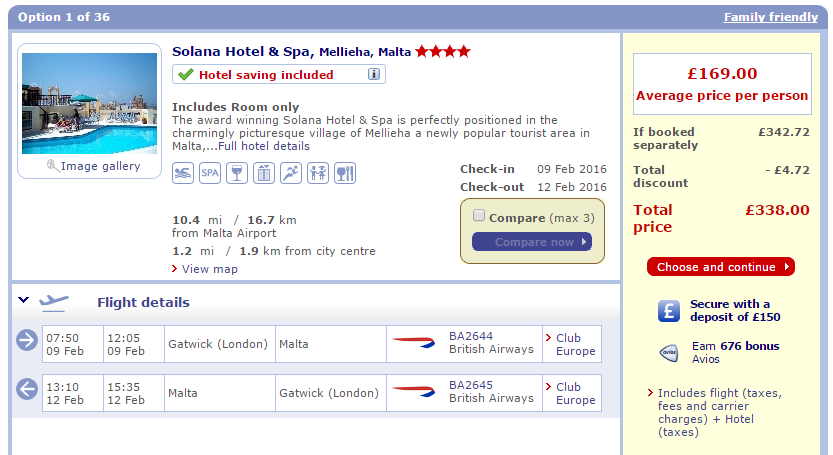Viewport: 833px width, 455px height.
Task: Click the family children amenity icon
Action: 318,173
